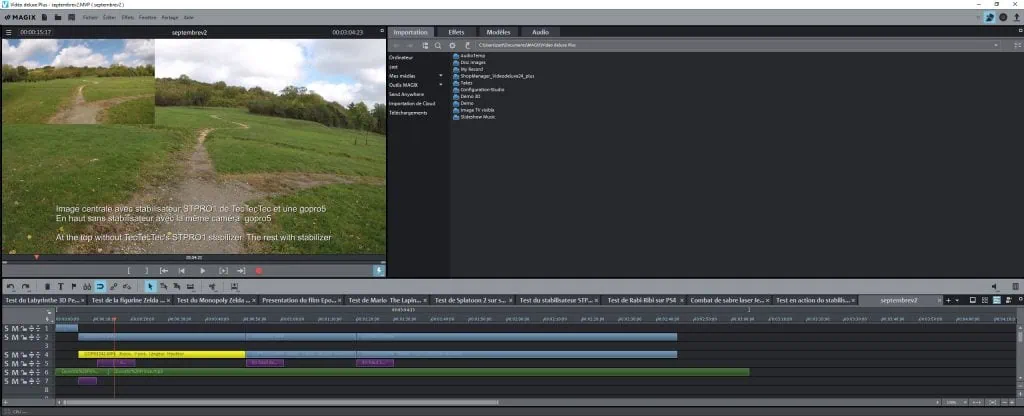
Task: Open new project tab plus button
Action: click(948, 300)
